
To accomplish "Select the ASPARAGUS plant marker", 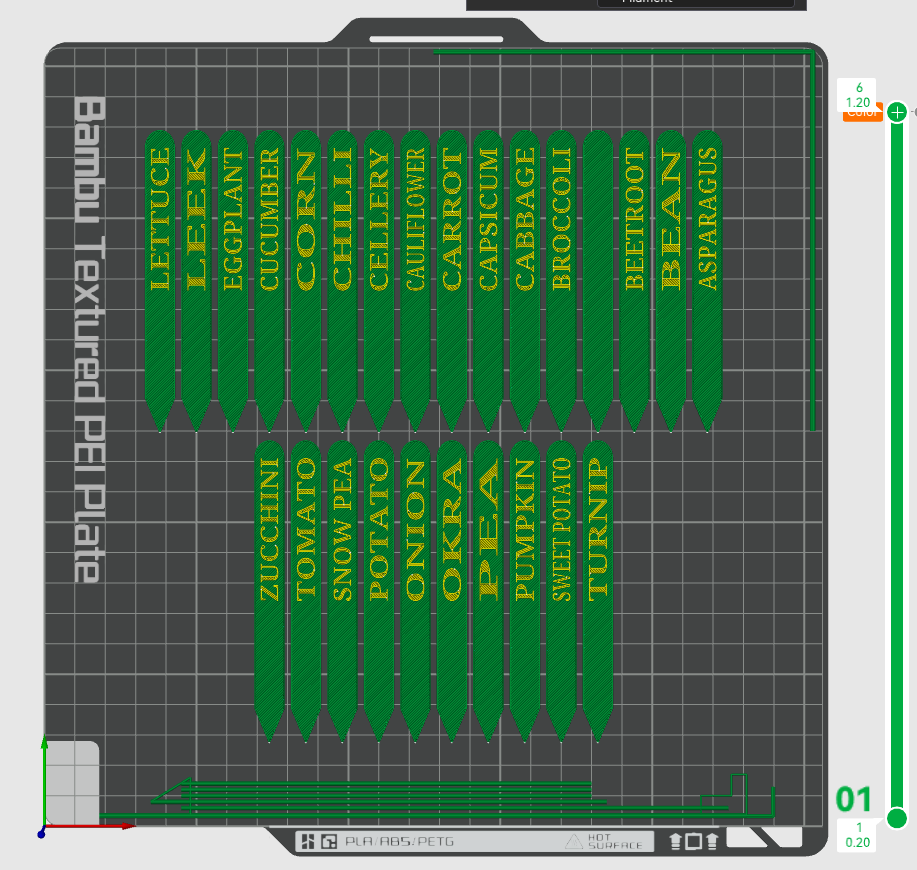I will click(x=707, y=281).
